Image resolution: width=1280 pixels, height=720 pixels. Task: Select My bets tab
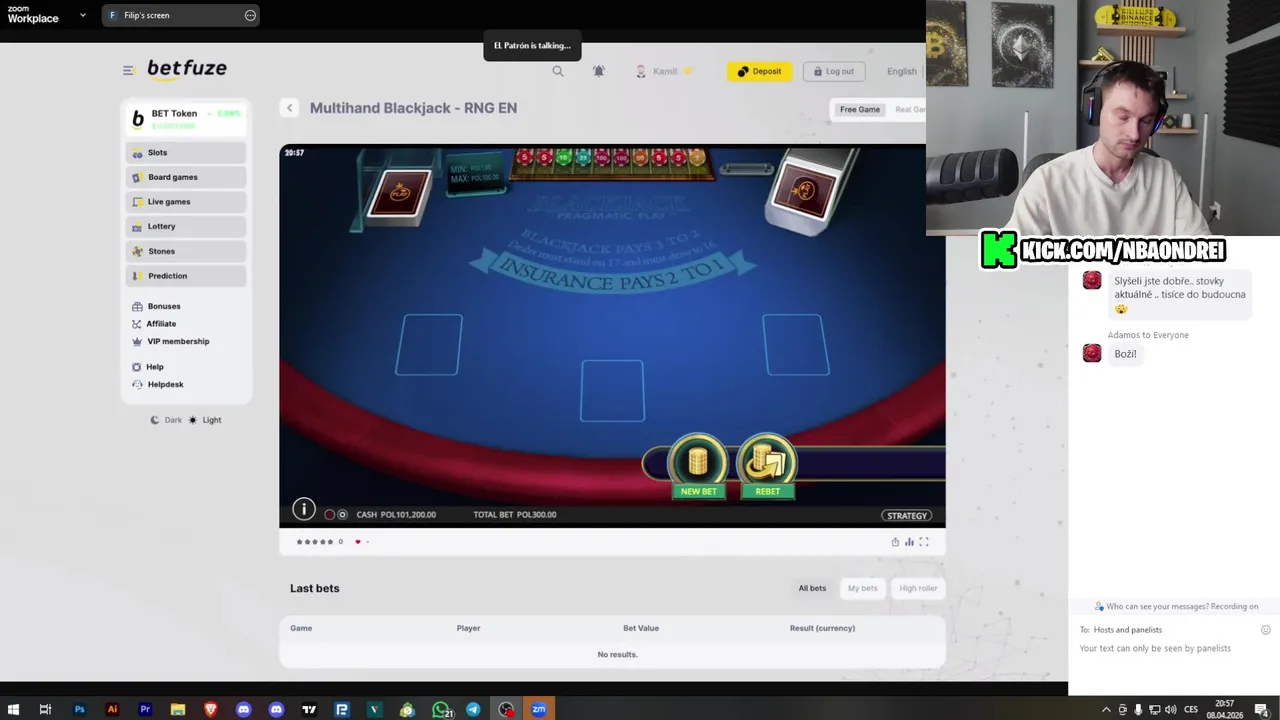point(863,588)
